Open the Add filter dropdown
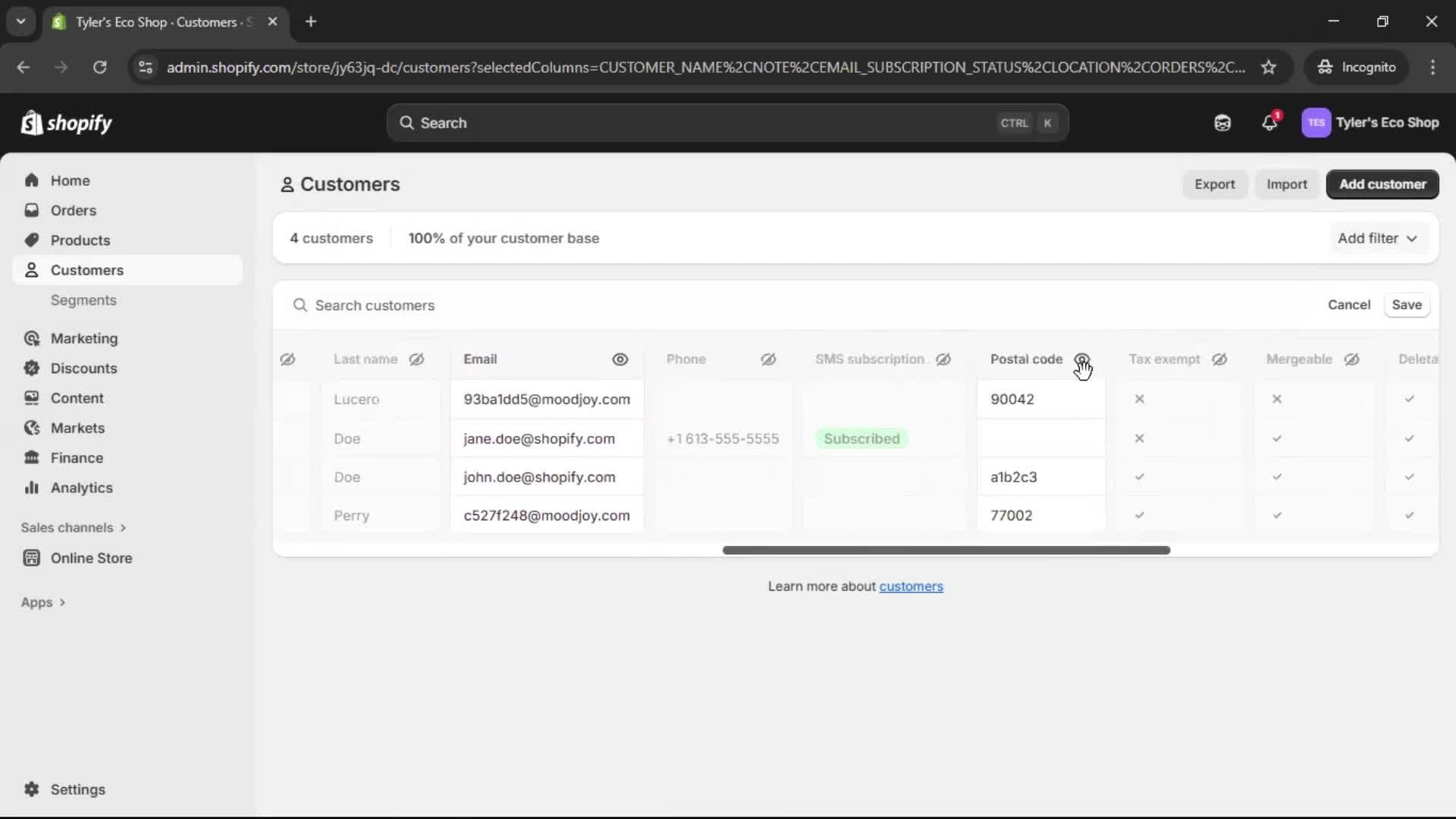Viewport: 1456px width, 819px height. [1377, 237]
